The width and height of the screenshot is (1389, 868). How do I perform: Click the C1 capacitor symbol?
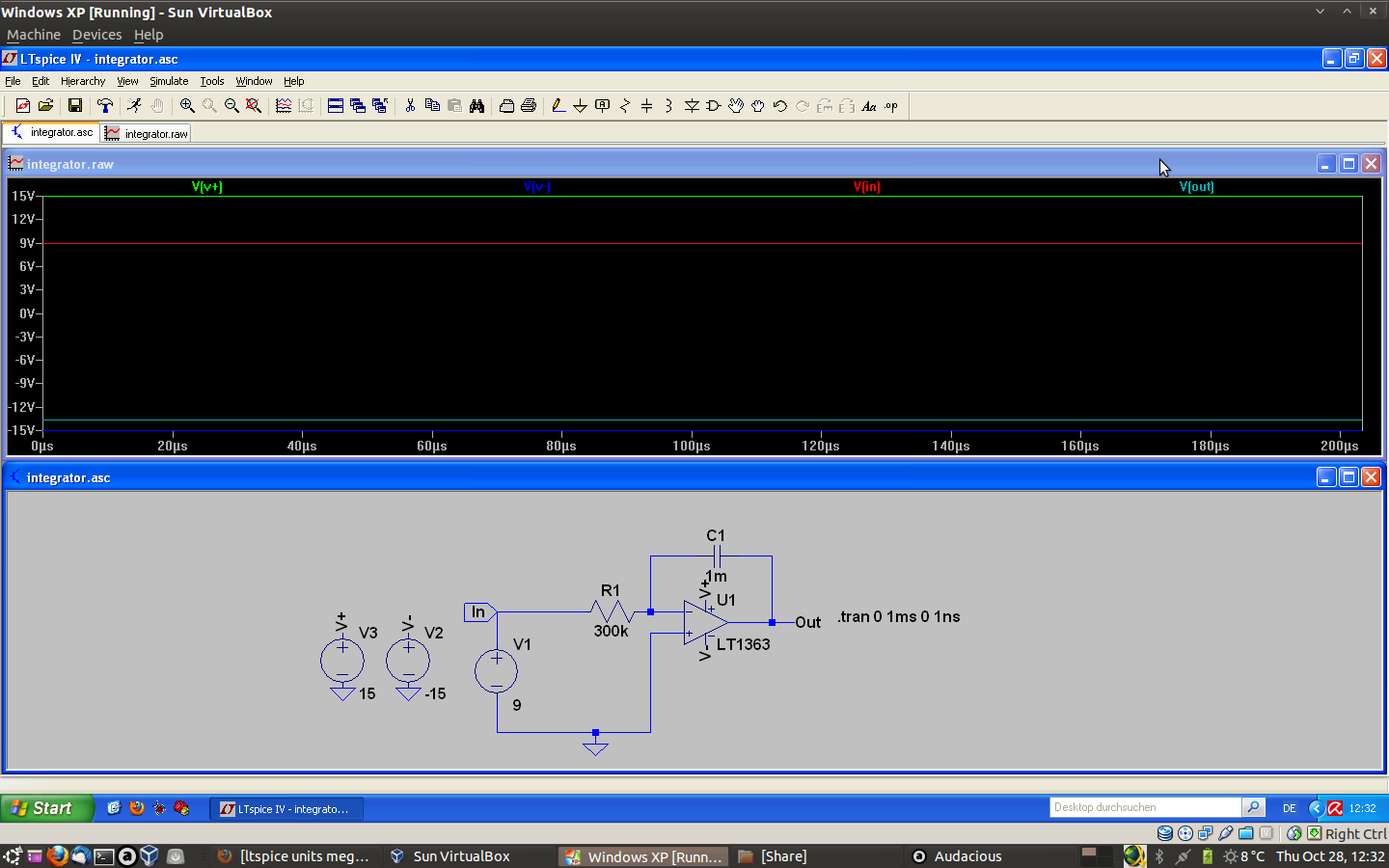click(716, 556)
